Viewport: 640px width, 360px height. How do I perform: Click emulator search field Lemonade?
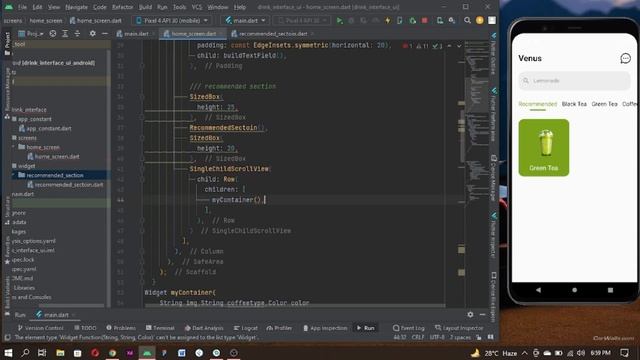(574, 80)
